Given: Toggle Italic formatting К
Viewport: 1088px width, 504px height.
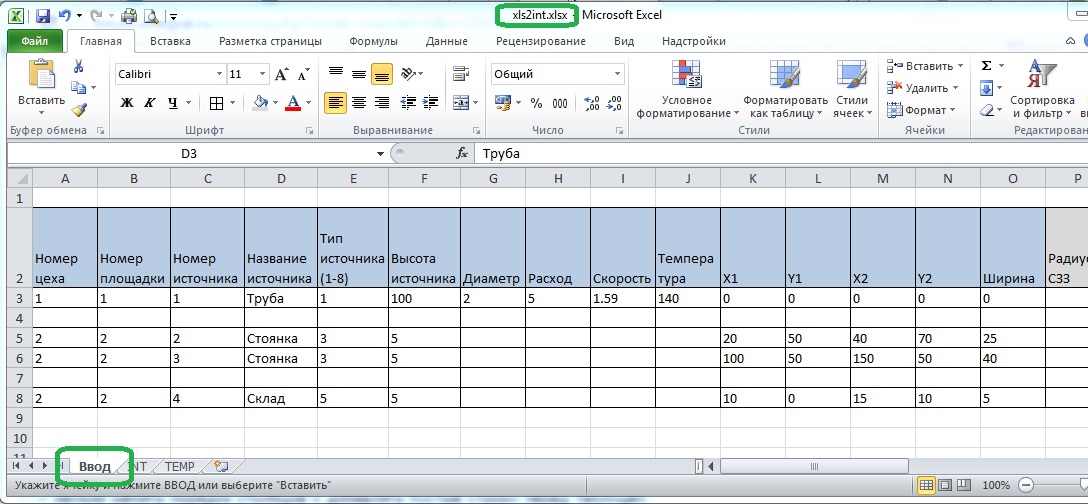Looking at the screenshot, I should 149,103.
